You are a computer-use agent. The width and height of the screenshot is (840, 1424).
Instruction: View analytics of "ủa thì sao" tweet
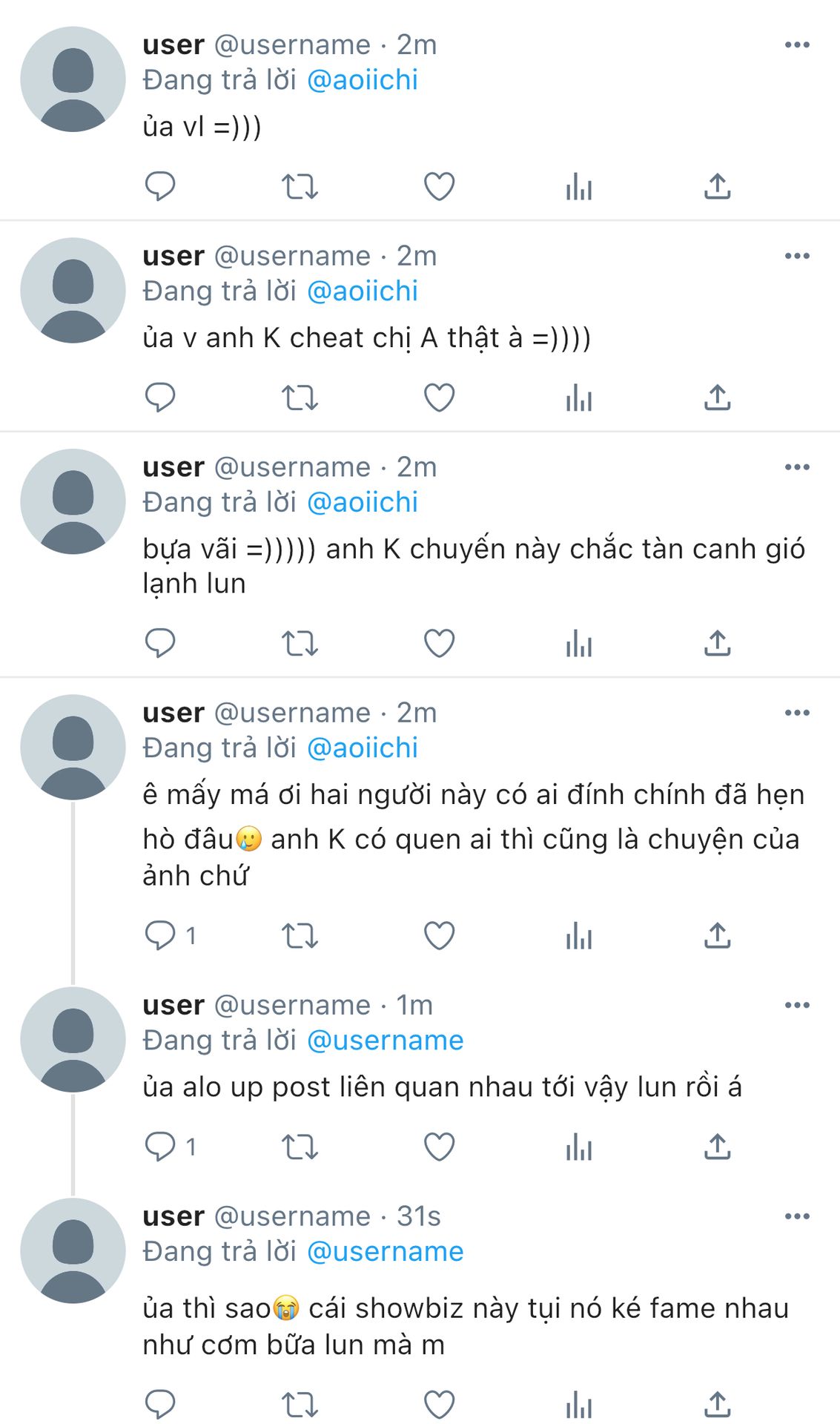(x=578, y=1404)
